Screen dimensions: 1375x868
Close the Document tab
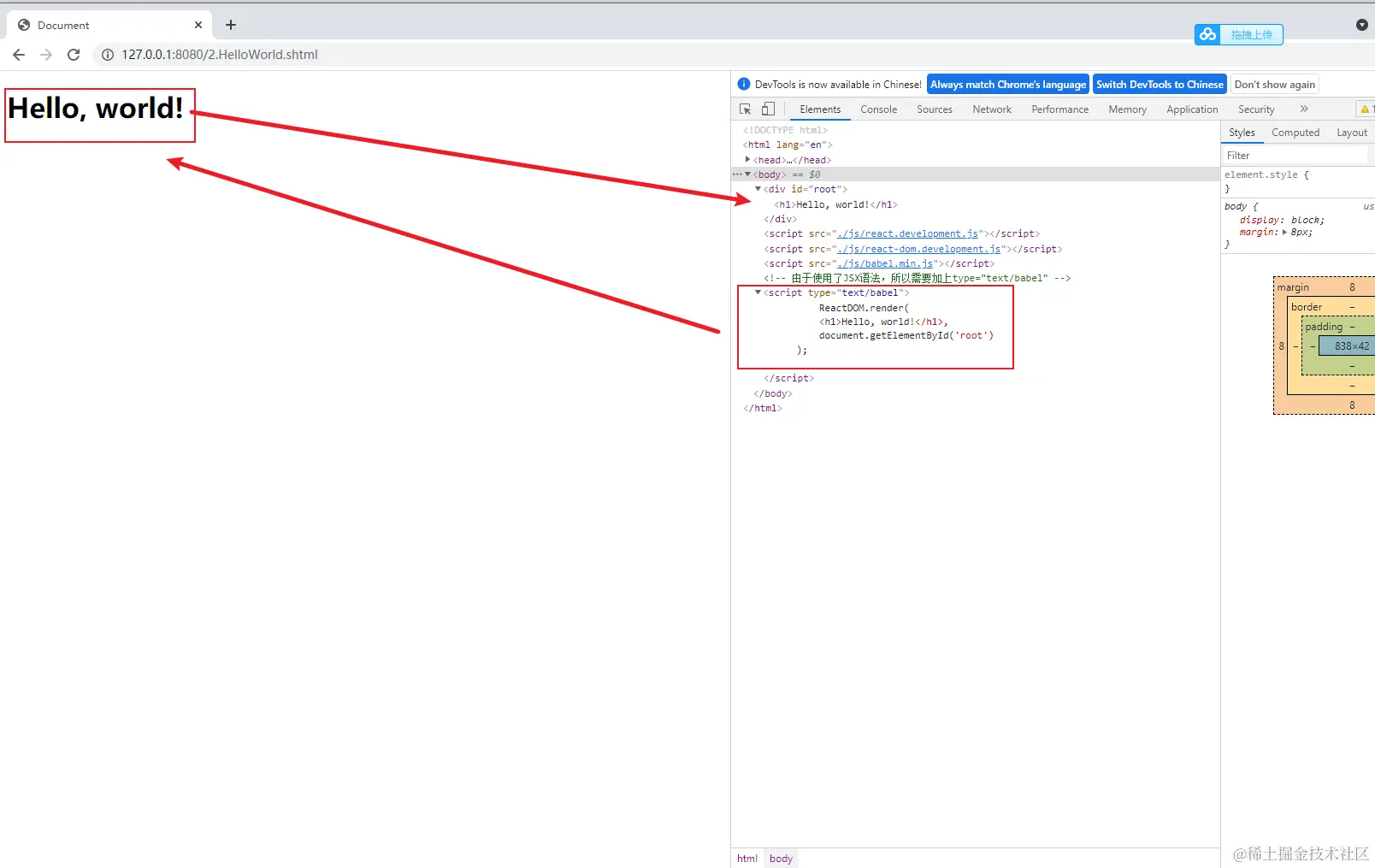pyautogui.click(x=198, y=25)
